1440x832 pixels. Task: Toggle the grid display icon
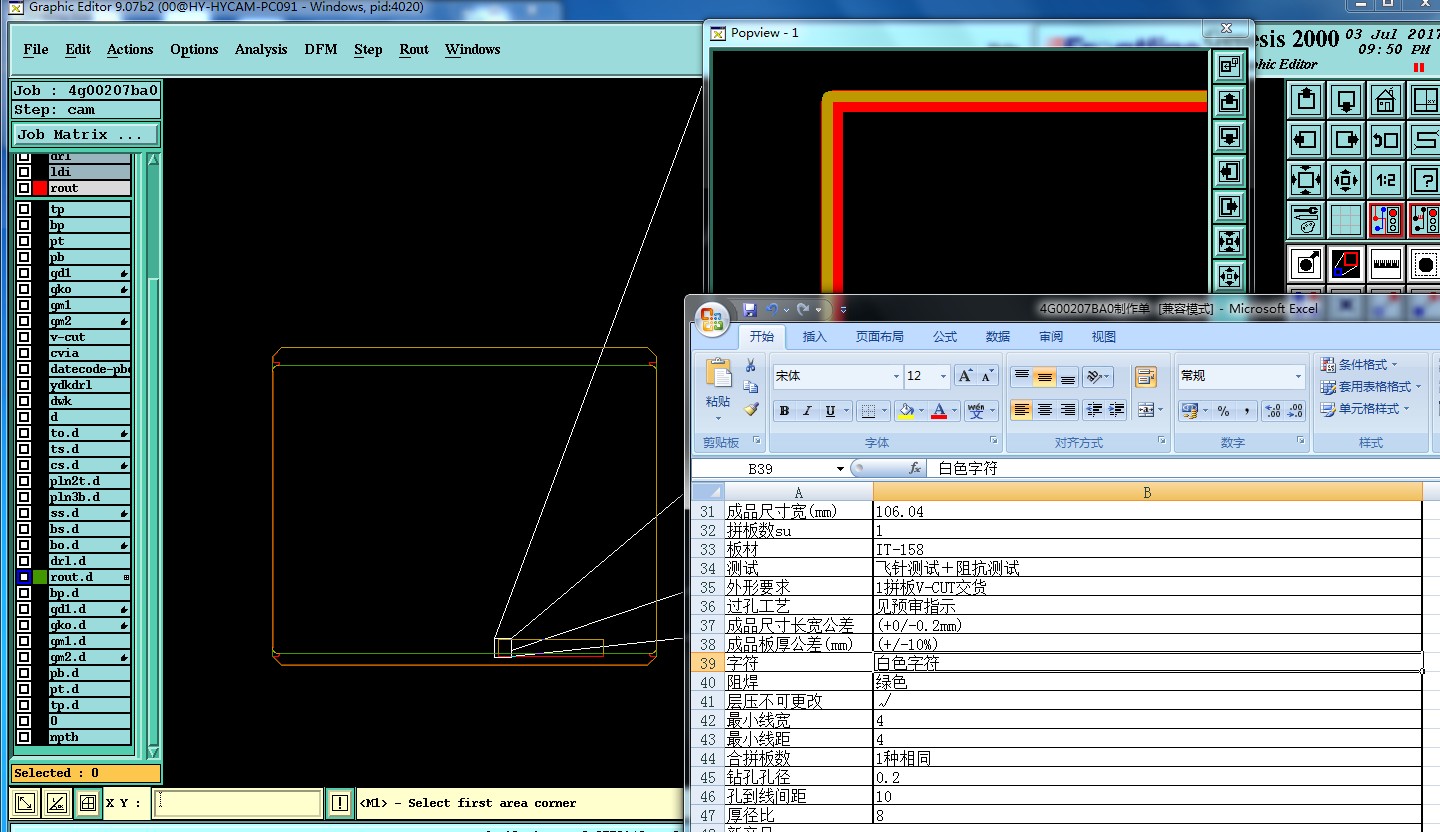(1346, 220)
